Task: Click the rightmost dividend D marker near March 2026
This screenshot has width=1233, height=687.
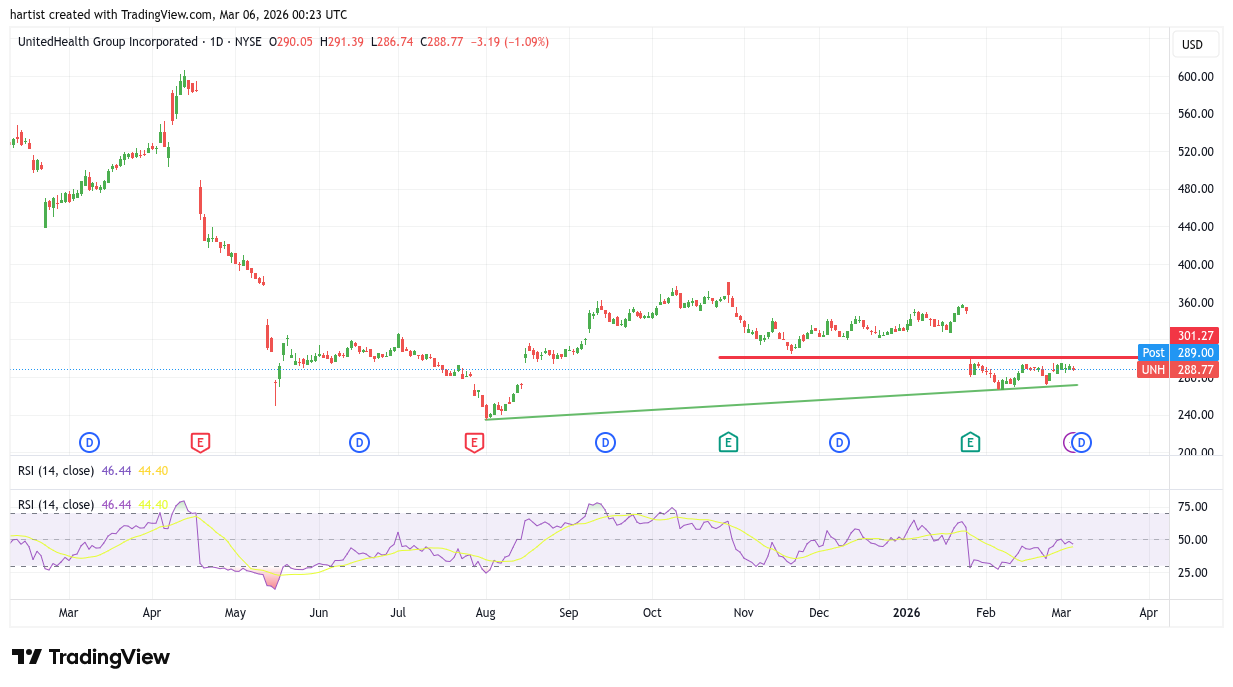Action: (1082, 442)
